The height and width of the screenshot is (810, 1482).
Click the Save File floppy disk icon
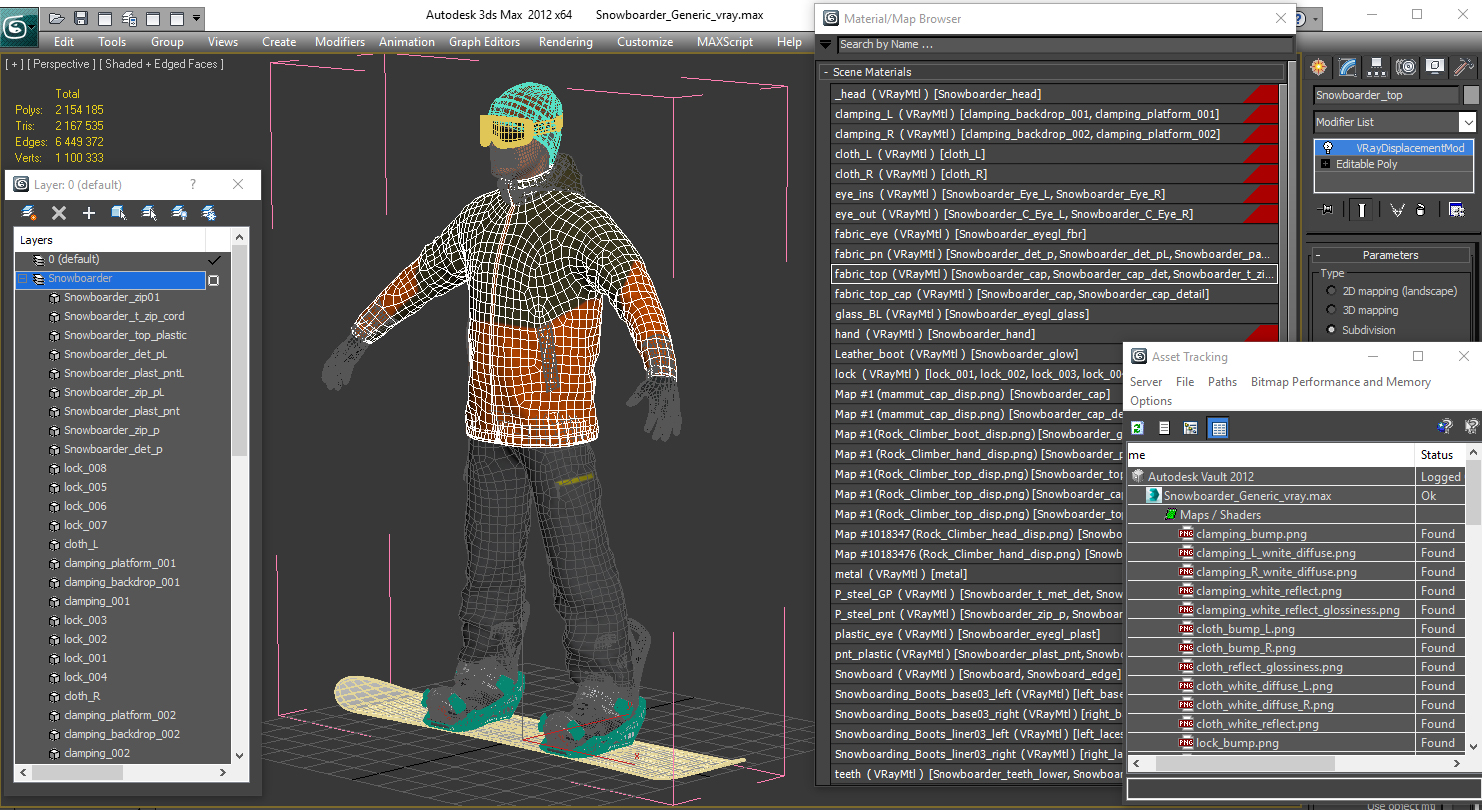[x=81, y=18]
